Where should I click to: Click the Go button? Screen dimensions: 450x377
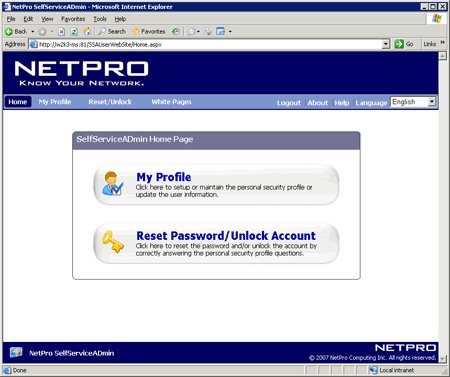click(404, 44)
